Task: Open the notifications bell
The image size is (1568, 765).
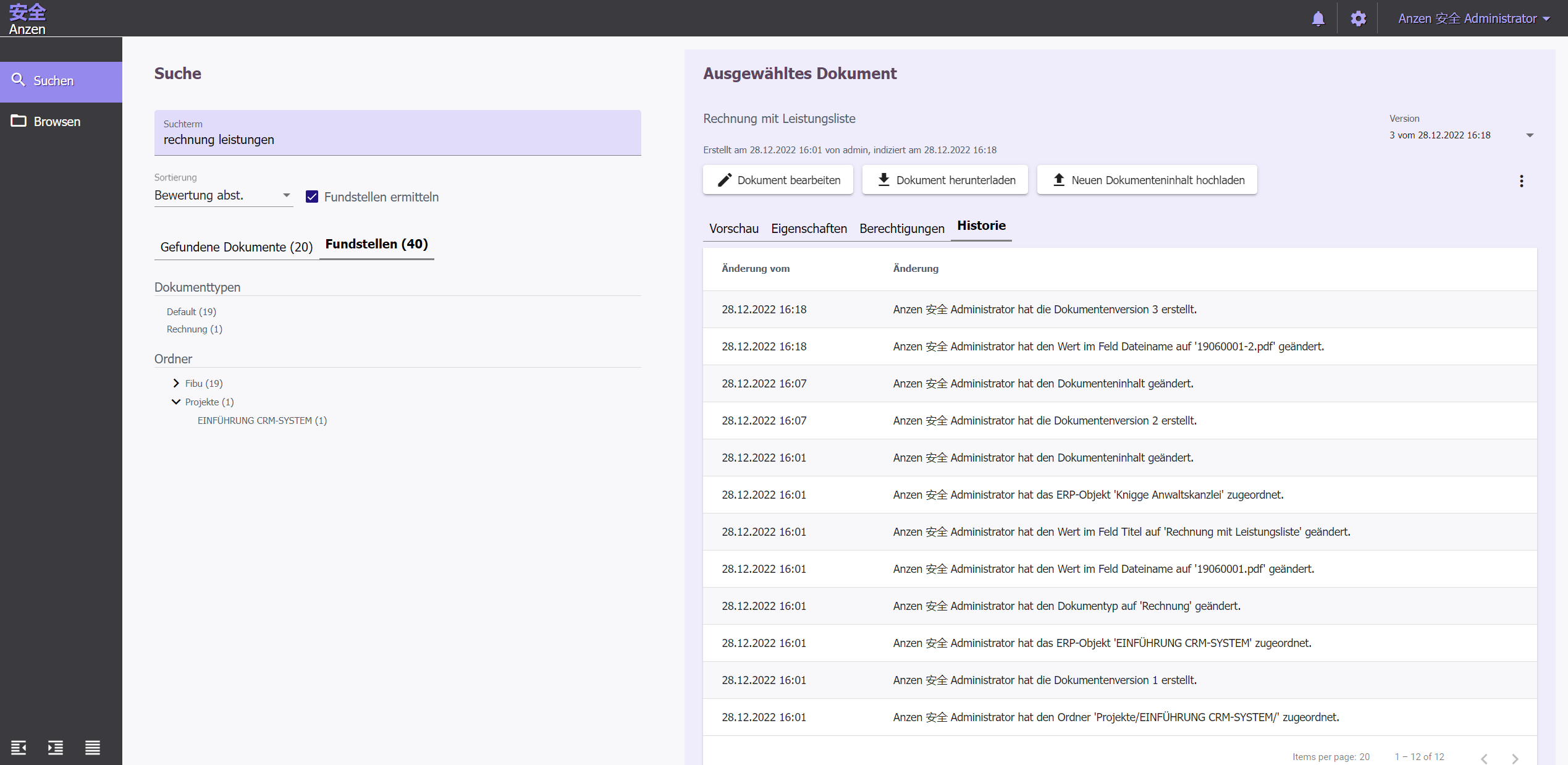Action: point(1318,19)
